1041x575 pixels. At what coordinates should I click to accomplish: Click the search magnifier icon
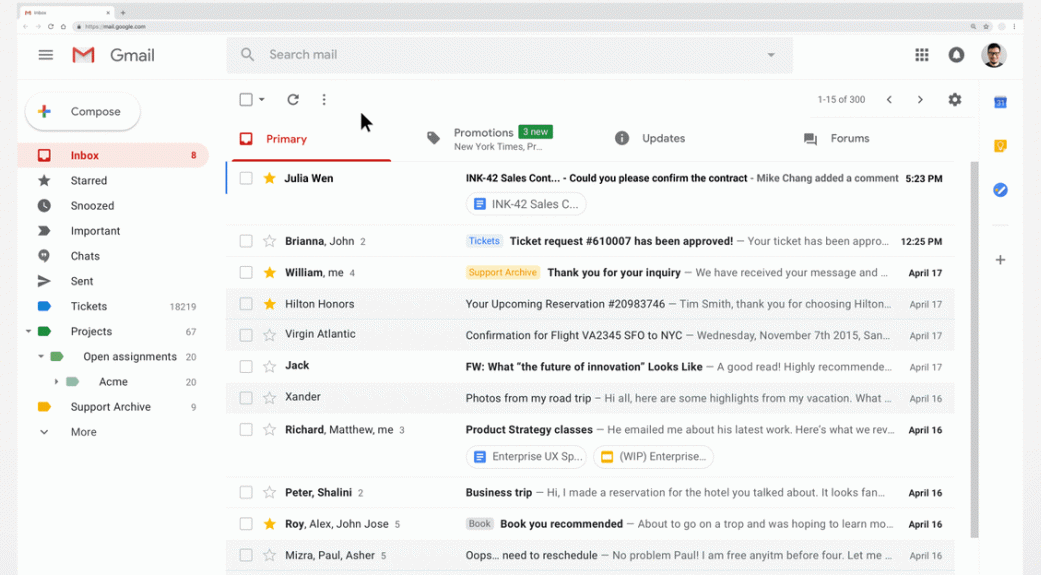click(248, 54)
